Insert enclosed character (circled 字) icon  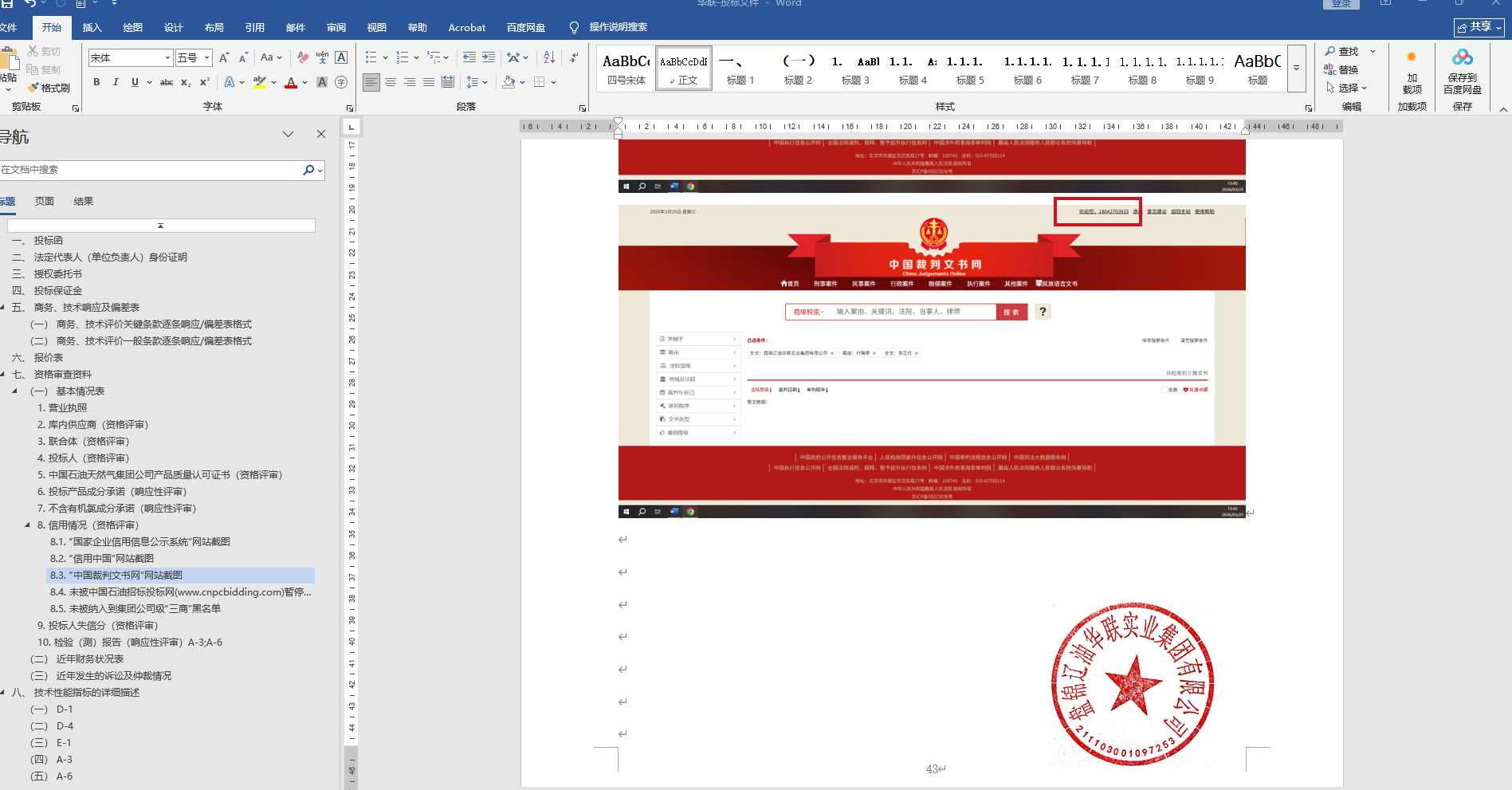[x=341, y=82]
